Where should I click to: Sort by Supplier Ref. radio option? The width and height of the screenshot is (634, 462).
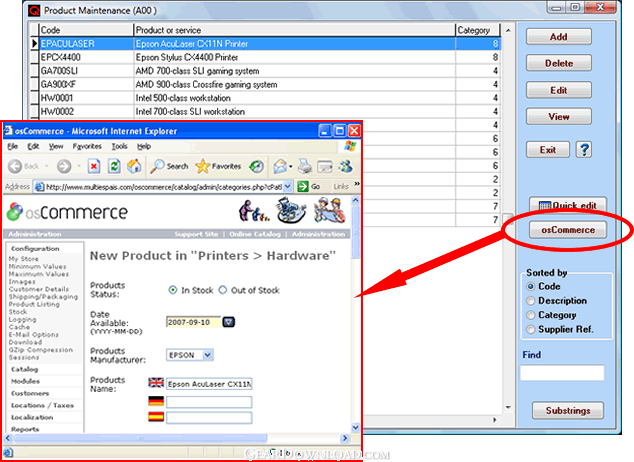530,330
